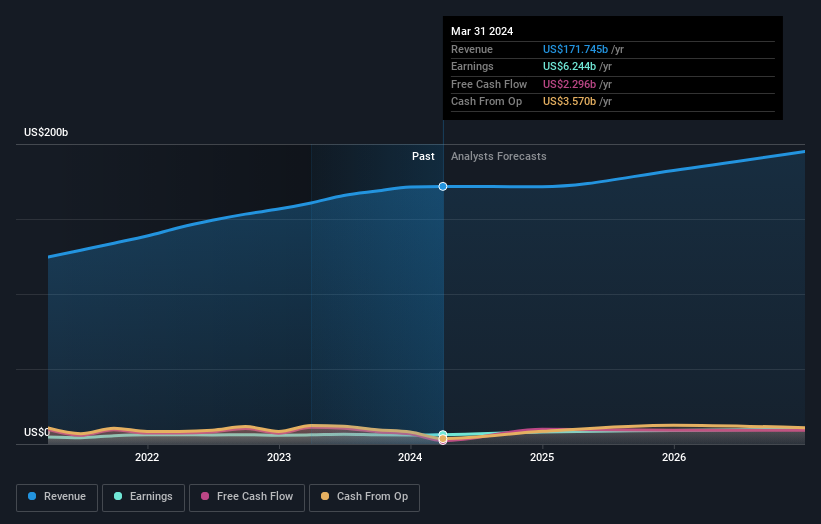Select the 2022 x-axis label
821x524 pixels.
pos(147,458)
